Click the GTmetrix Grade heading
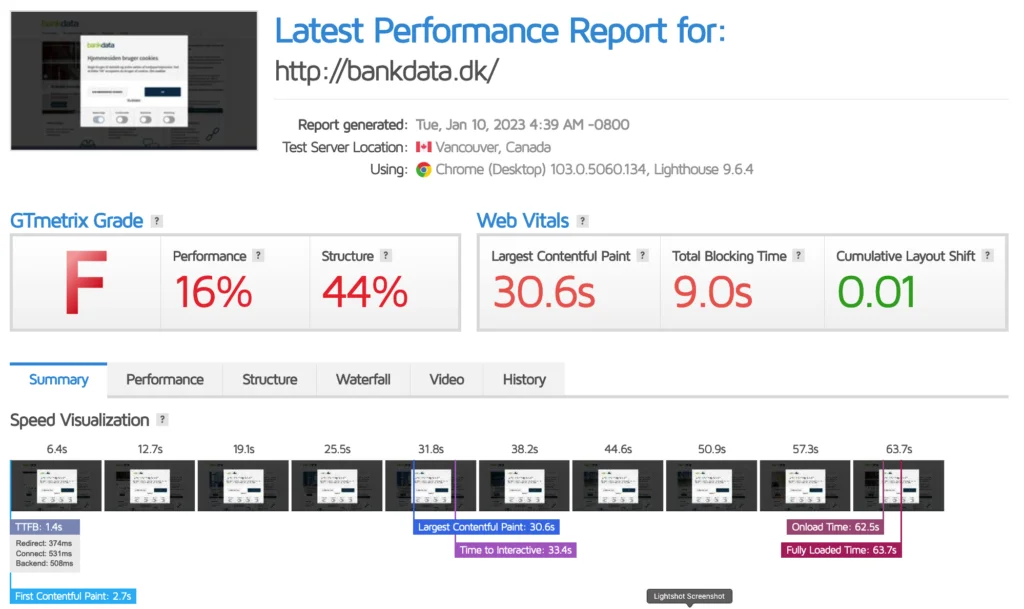 click(76, 221)
